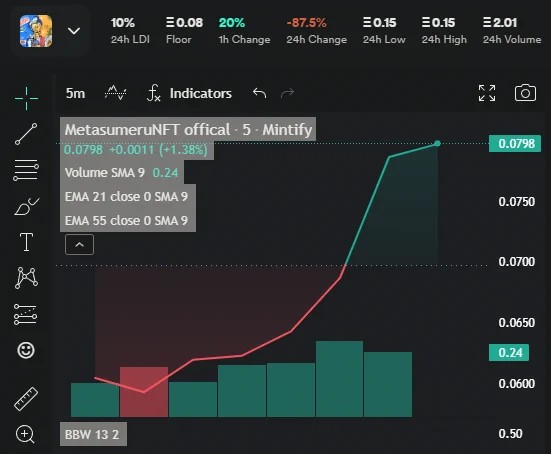Click the 0.0798 current price label
The height and width of the screenshot is (454, 551).
(515, 143)
